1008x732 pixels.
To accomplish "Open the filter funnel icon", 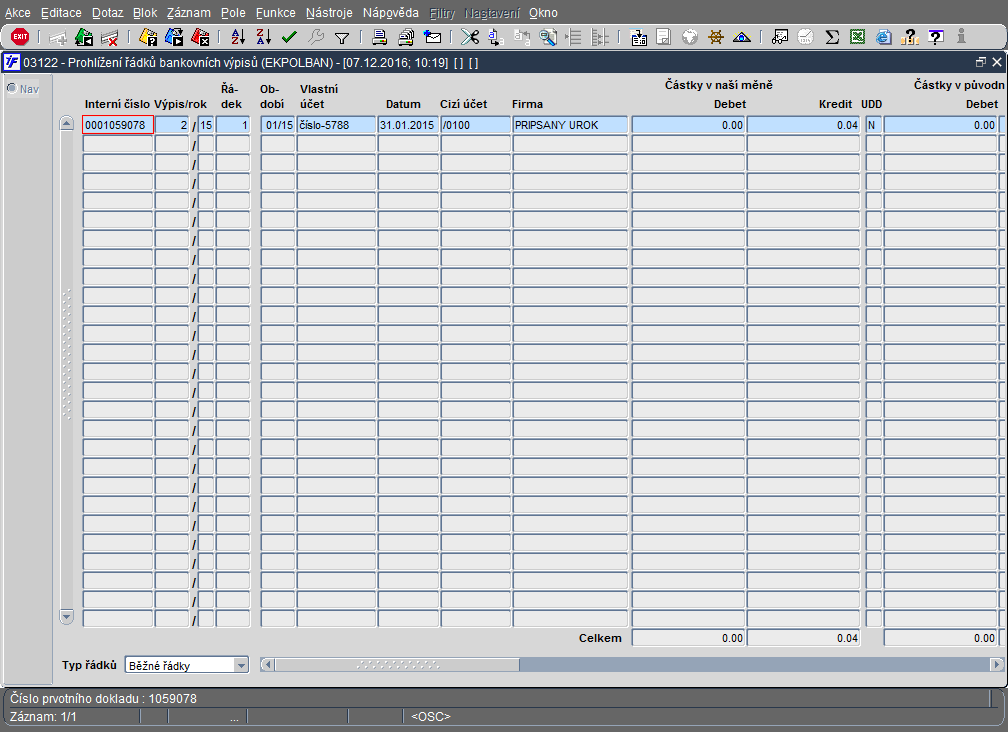I will click(342, 38).
